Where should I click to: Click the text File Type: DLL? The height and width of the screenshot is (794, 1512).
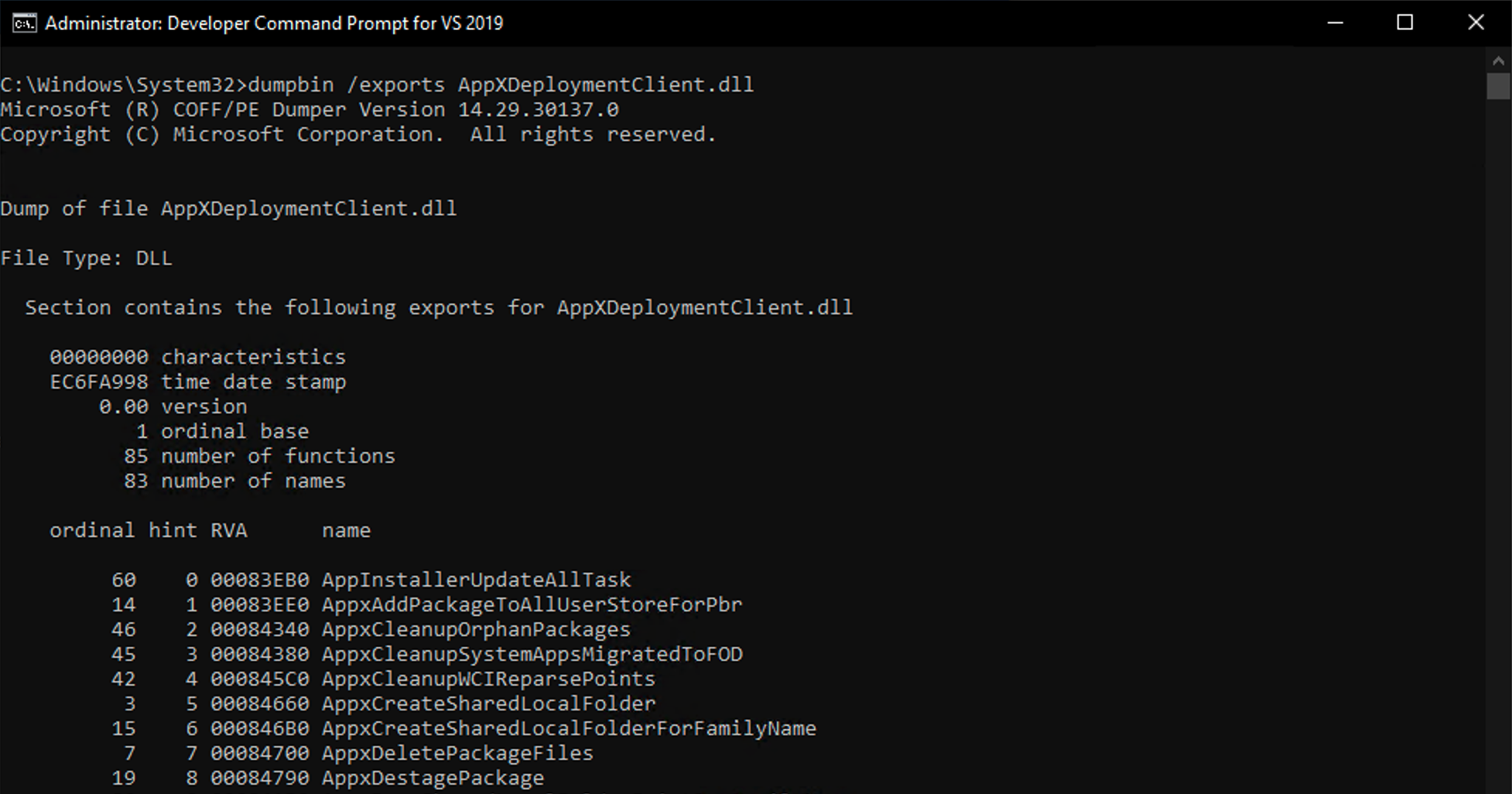coord(86,258)
